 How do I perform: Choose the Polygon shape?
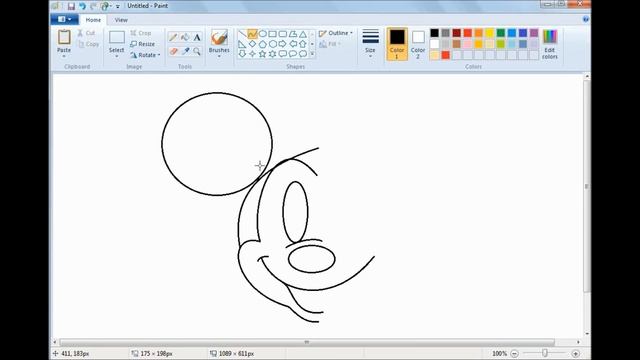pyautogui.click(x=293, y=34)
